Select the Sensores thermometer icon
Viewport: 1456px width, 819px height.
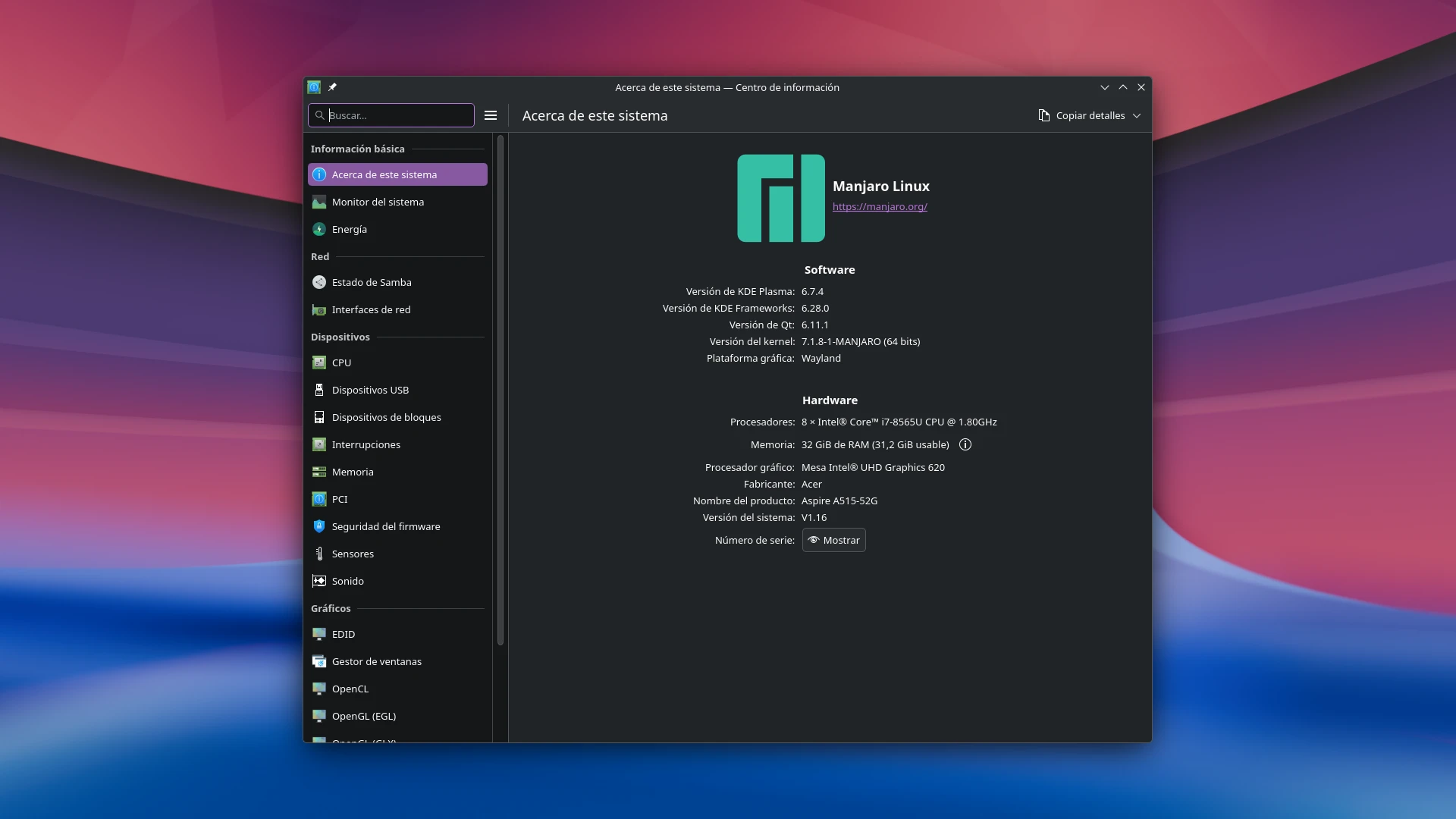[x=319, y=554]
